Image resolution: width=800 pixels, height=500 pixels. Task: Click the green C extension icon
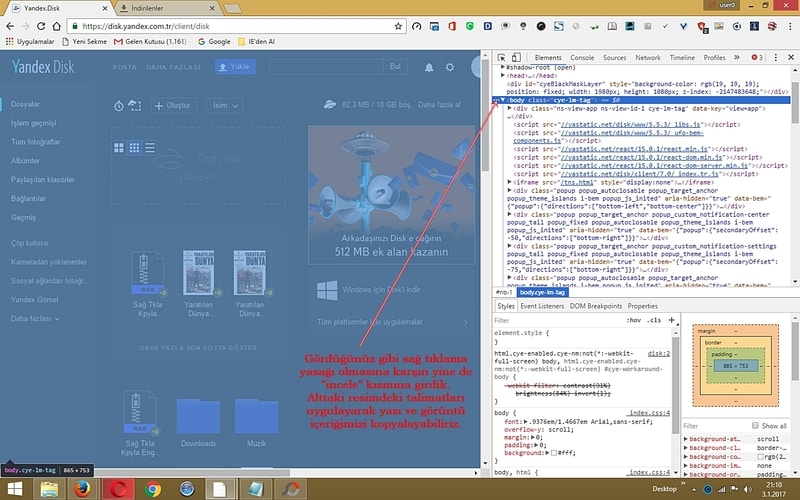coord(469,26)
